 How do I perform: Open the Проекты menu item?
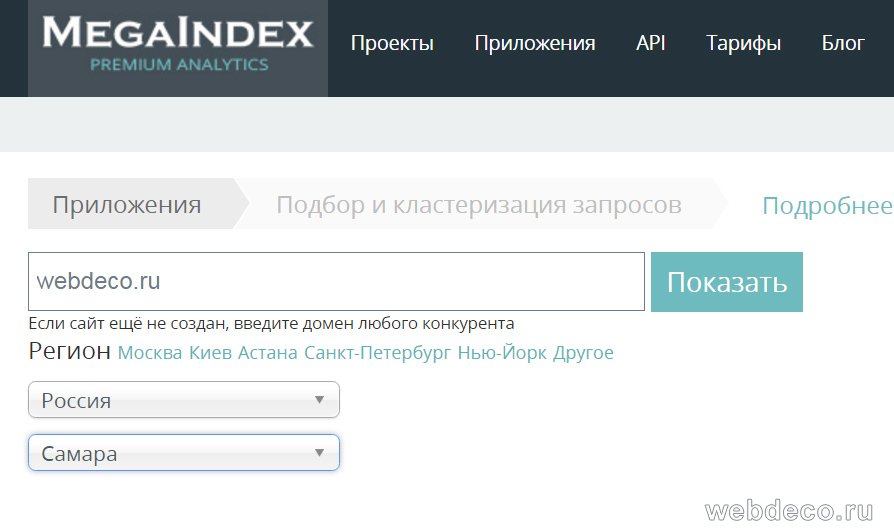click(392, 43)
